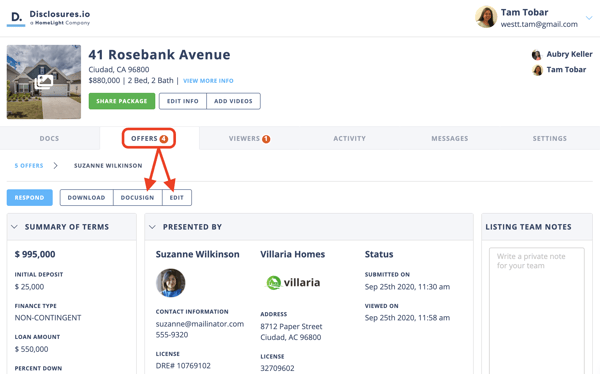This screenshot has width=600, height=374.
Task: Click the DocuSign button
Action: pyautogui.click(x=137, y=198)
